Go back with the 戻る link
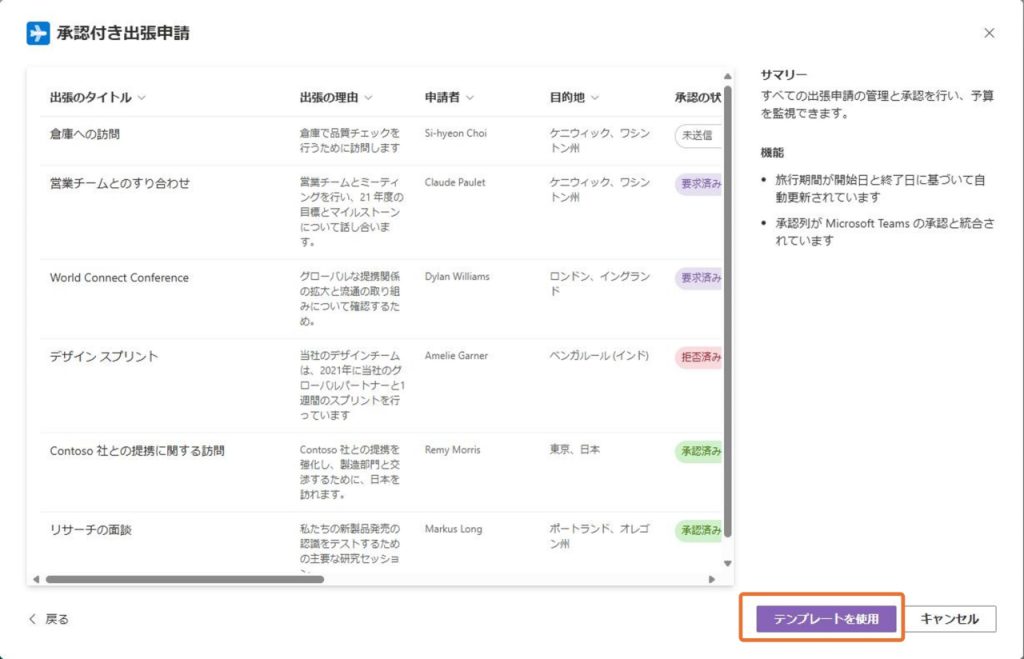1024x659 pixels. [x=49, y=619]
